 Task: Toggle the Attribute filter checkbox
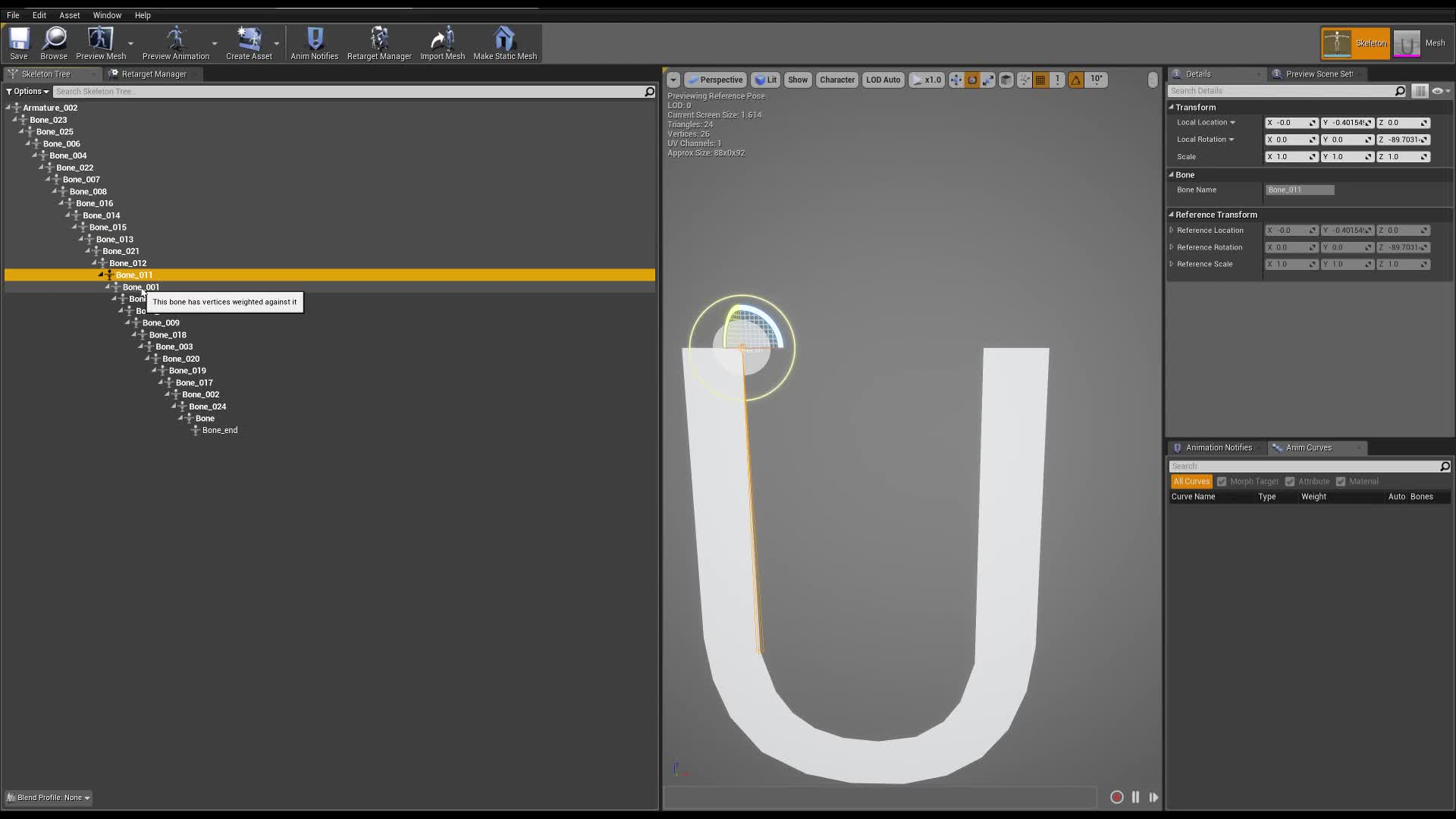[1290, 482]
